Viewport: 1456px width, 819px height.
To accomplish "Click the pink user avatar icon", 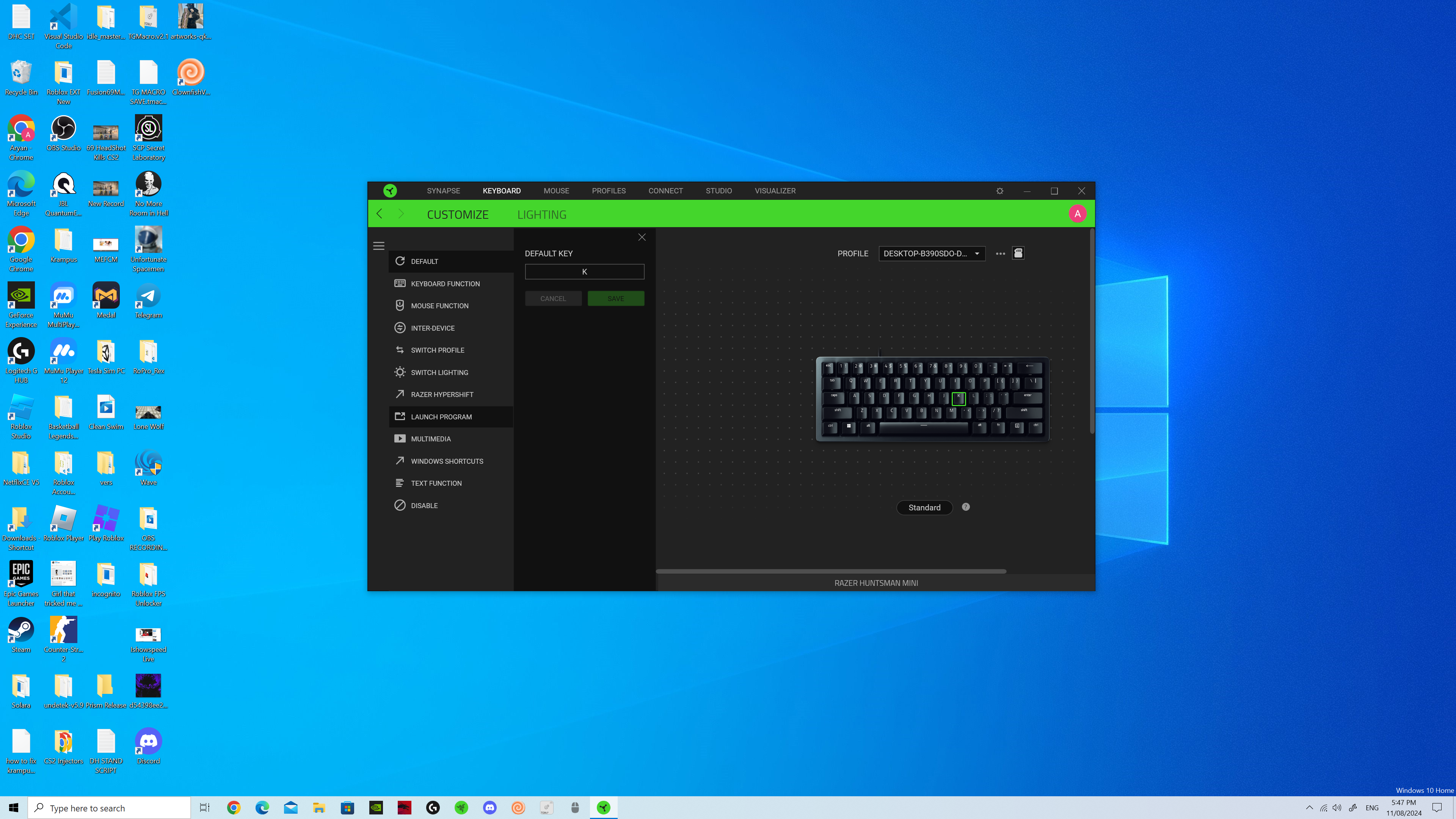I will 1077,214.
